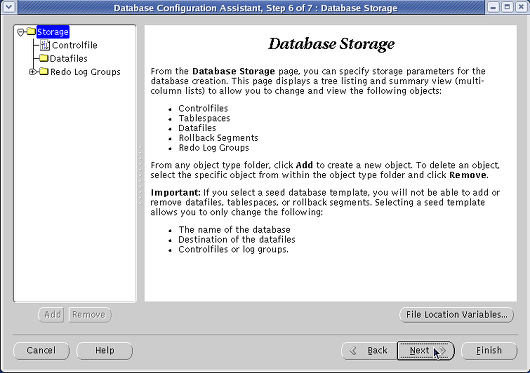This screenshot has width=530, height=373.
Task: Select Controlfile in the storage tree
Action: tap(75, 45)
